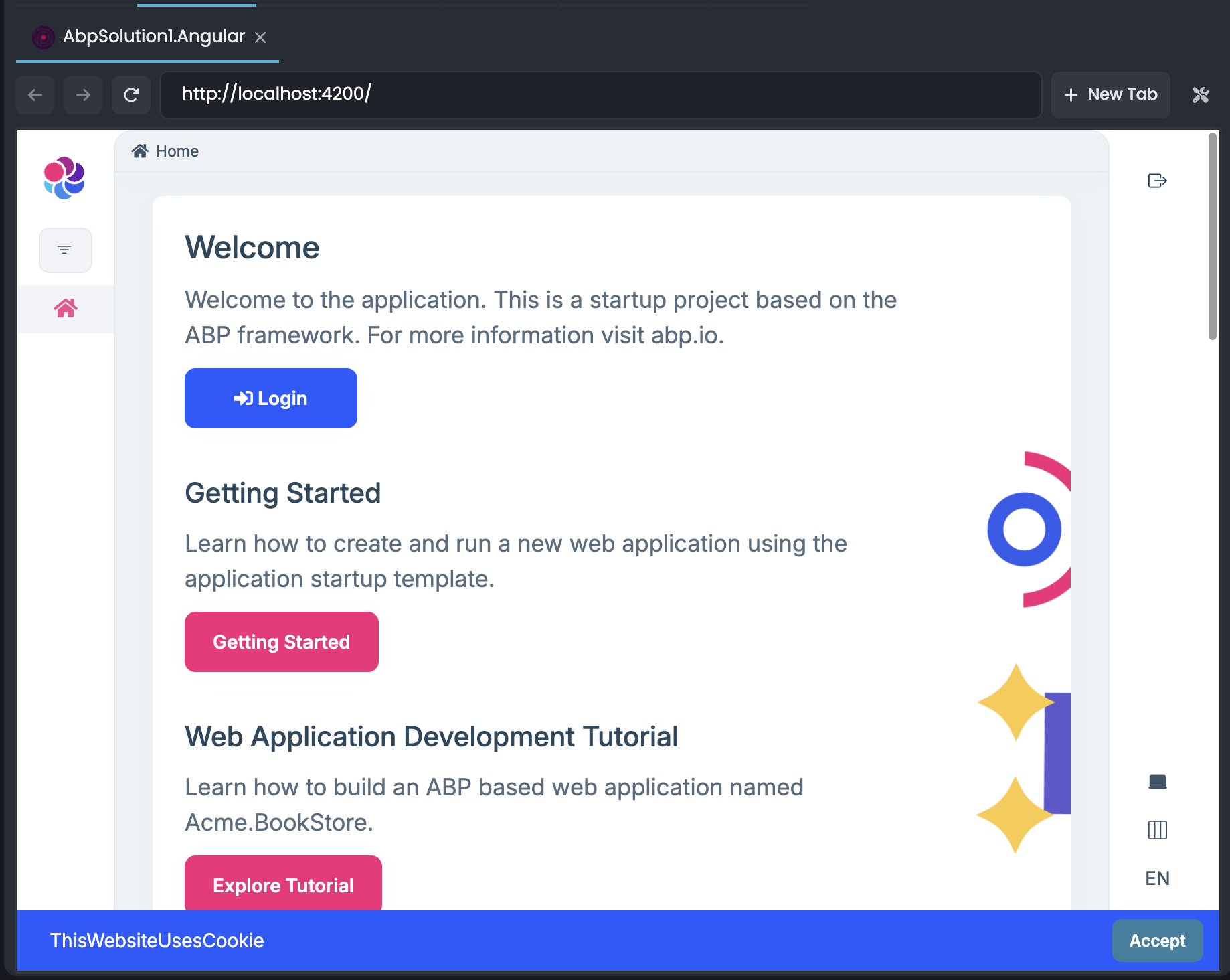The image size is (1230, 980).
Task: Change layout with the columns icon
Action: 1157,830
